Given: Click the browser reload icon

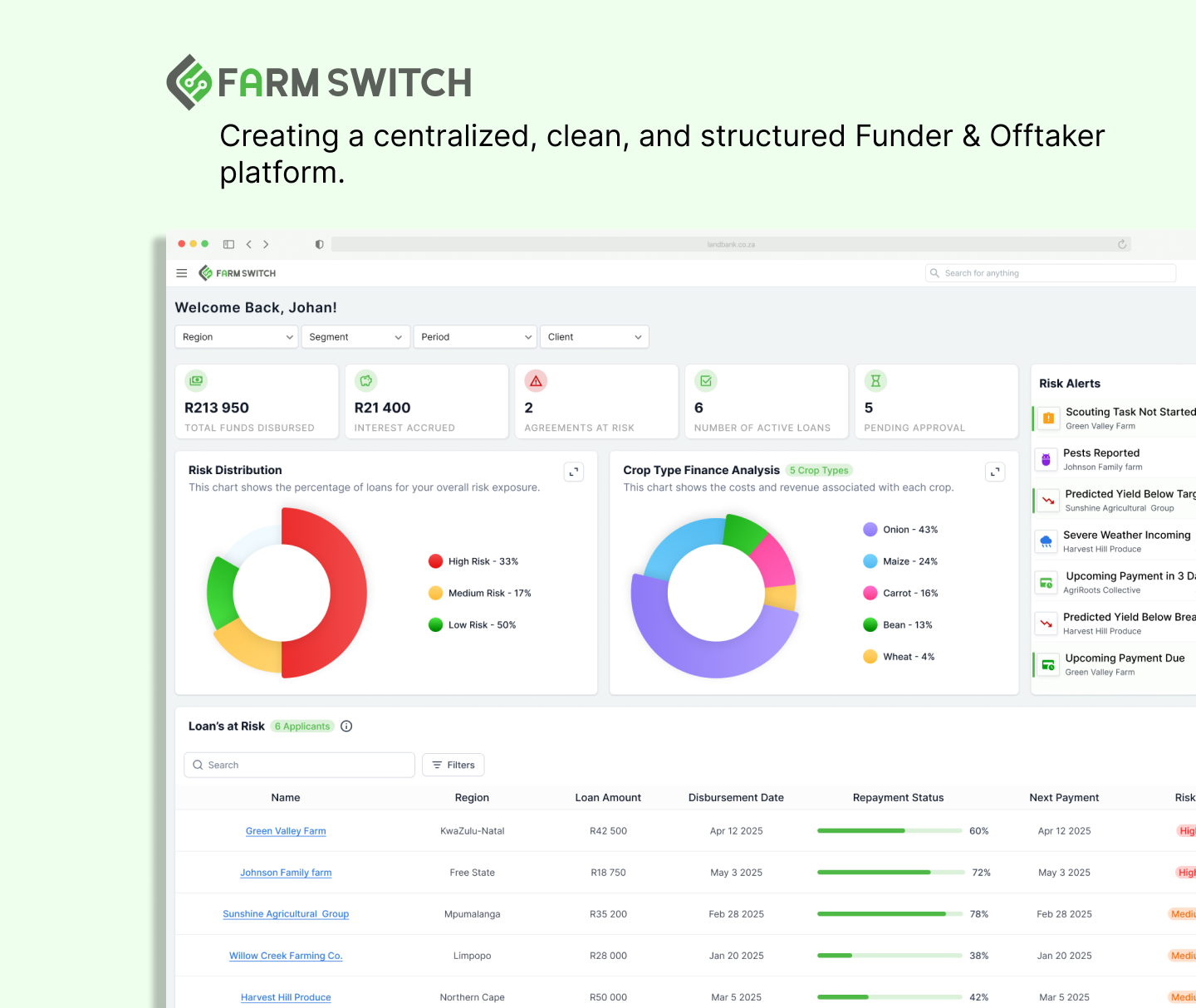Looking at the screenshot, I should (x=1122, y=244).
